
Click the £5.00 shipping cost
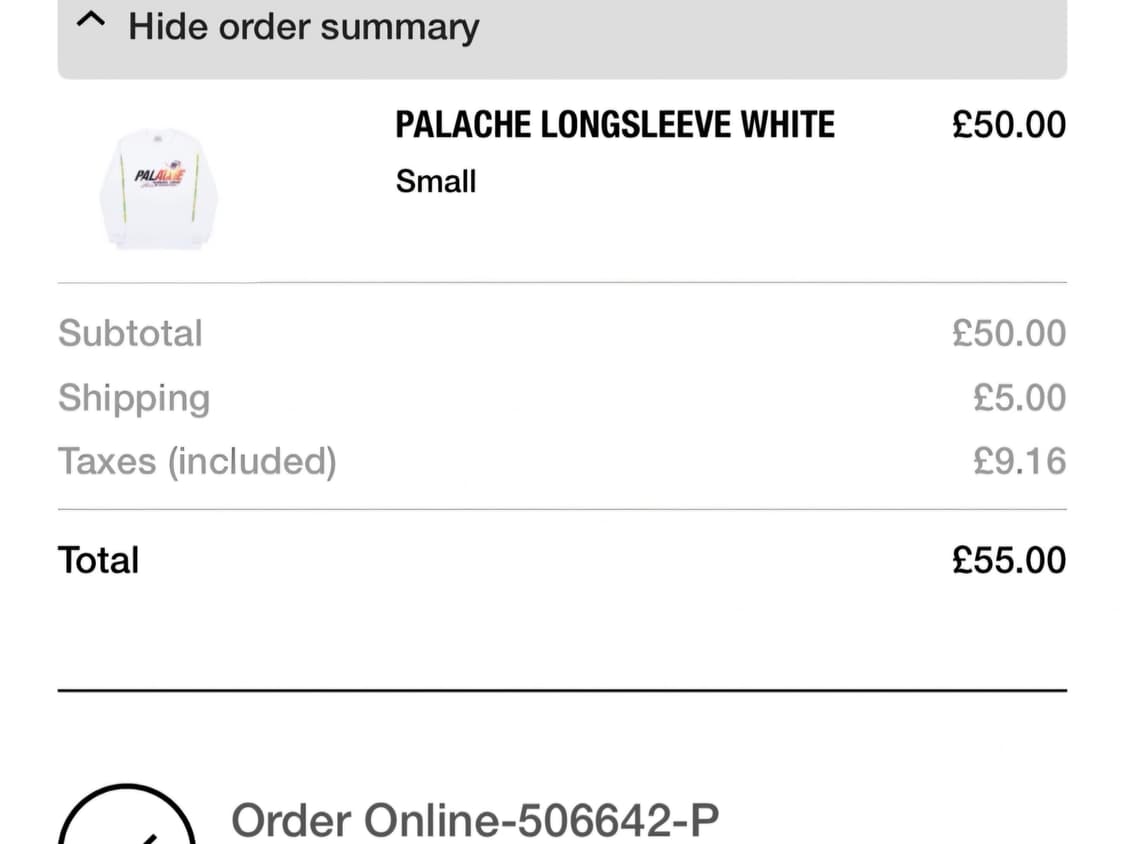pyautogui.click(x=1019, y=398)
